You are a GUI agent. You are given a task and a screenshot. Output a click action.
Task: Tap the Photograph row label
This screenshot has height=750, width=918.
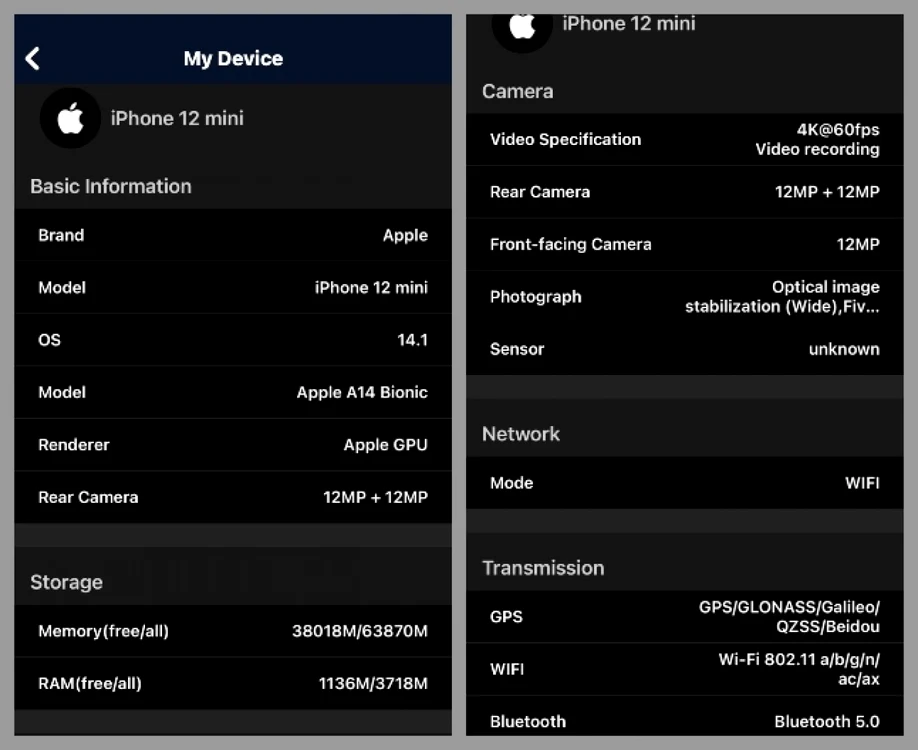[x=536, y=297]
